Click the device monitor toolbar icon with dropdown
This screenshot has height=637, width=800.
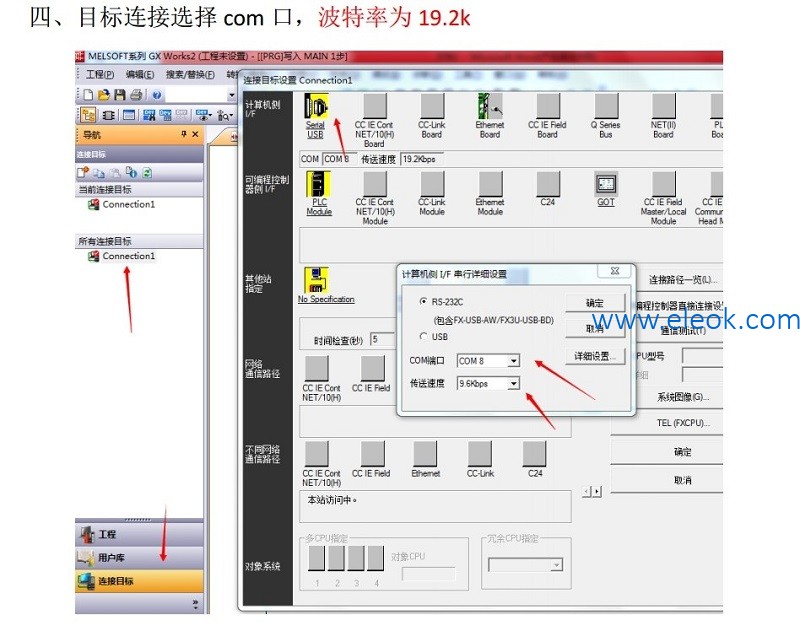click(204, 115)
